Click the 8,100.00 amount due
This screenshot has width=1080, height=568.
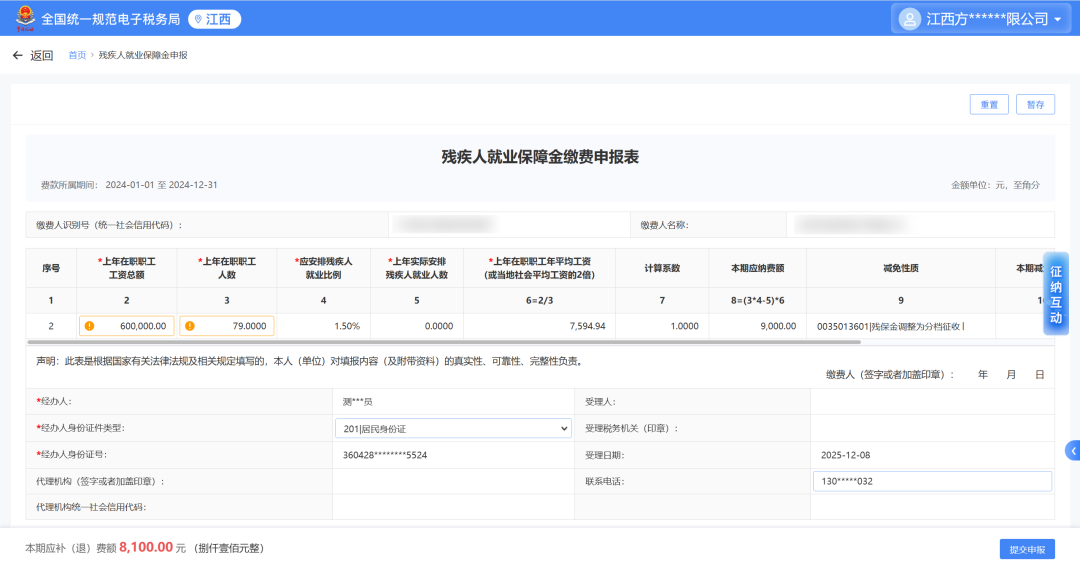click(146, 547)
